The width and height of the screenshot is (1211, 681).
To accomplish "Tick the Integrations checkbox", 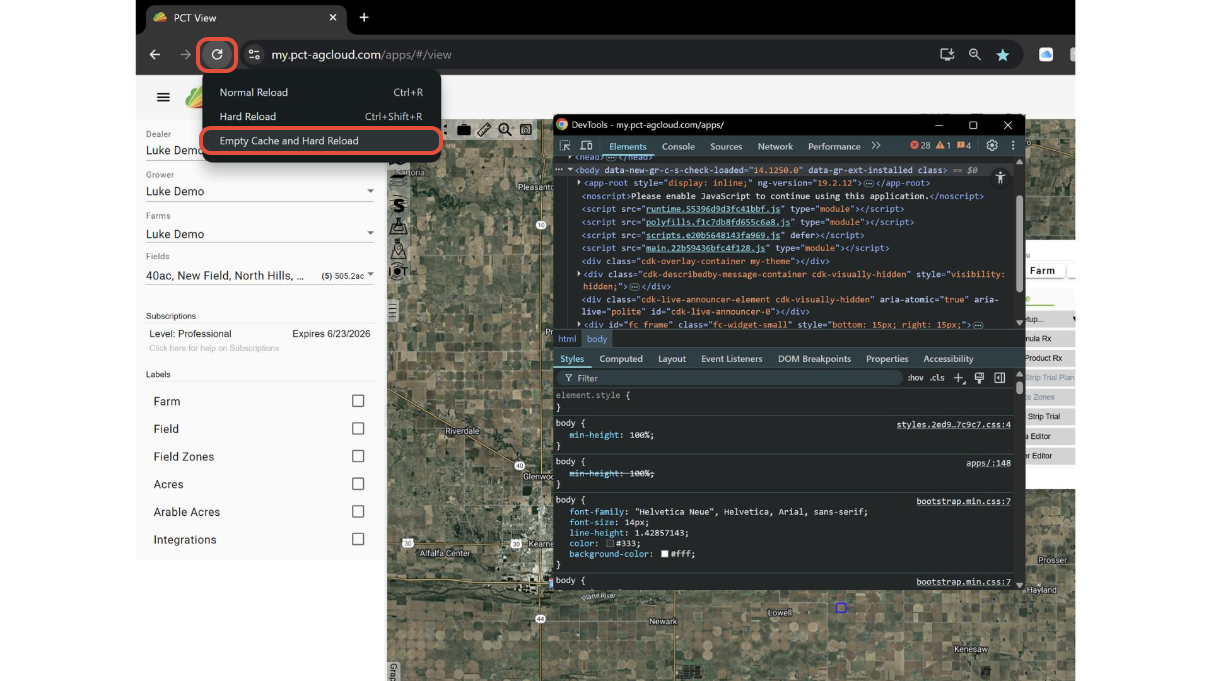I will click(358, 539).
